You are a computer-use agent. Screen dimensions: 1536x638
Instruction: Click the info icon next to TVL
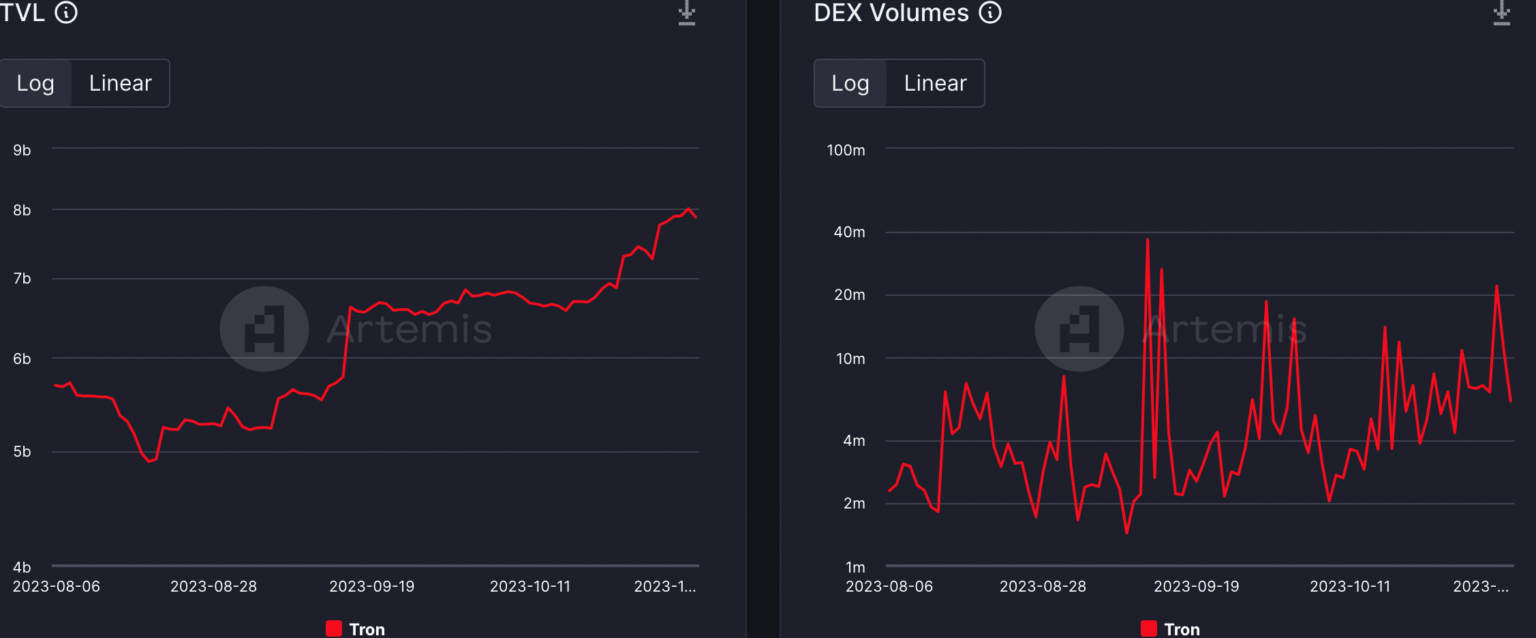(66, 13)
